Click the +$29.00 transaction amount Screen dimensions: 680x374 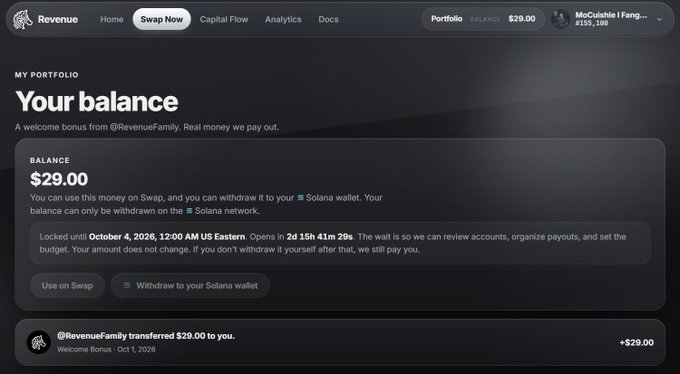pos(636,343)
